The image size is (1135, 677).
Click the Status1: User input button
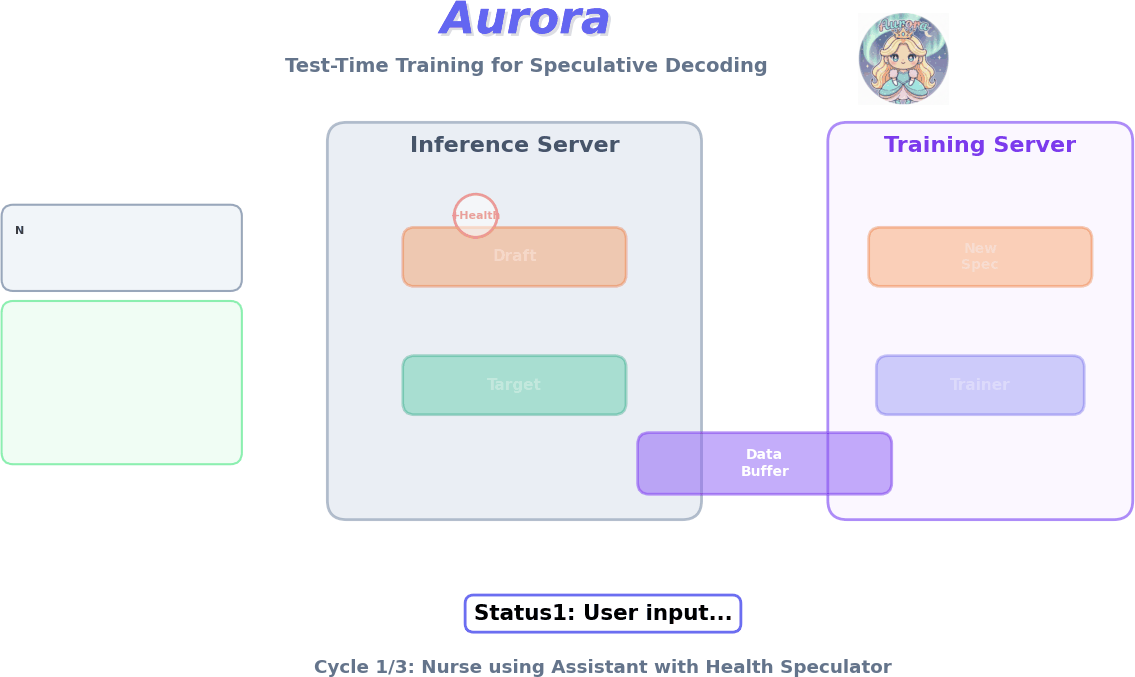pos(602,613)
